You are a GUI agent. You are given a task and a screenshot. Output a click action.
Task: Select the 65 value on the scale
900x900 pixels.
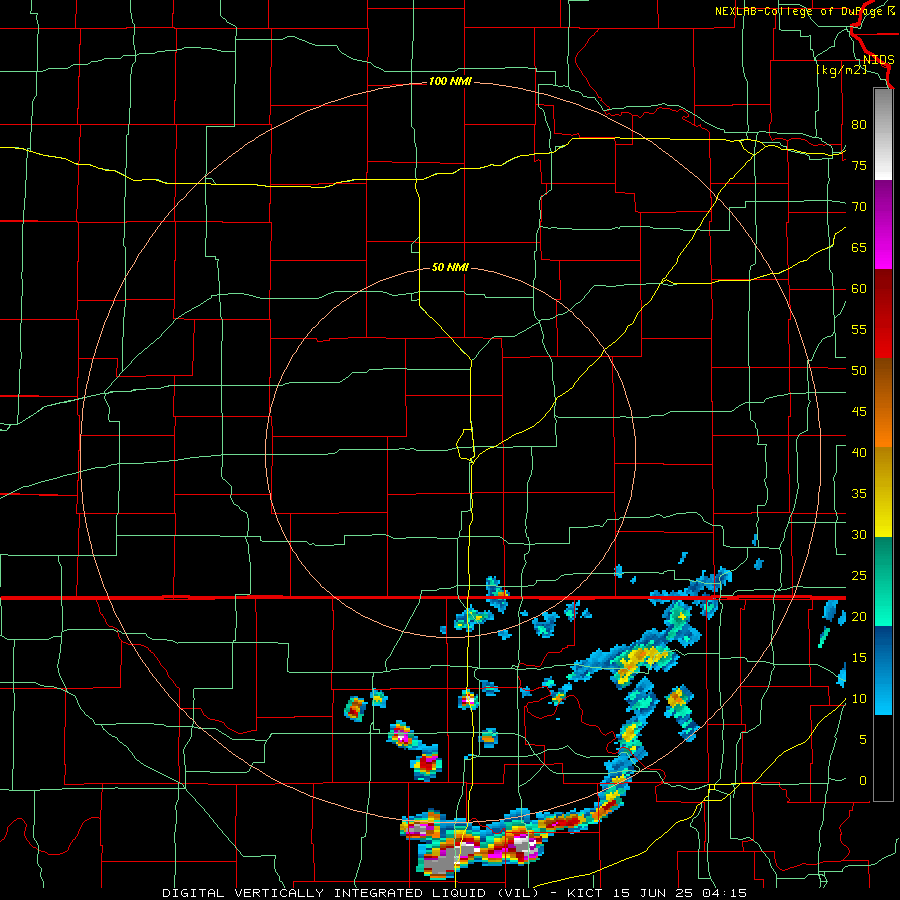point(859,247)
